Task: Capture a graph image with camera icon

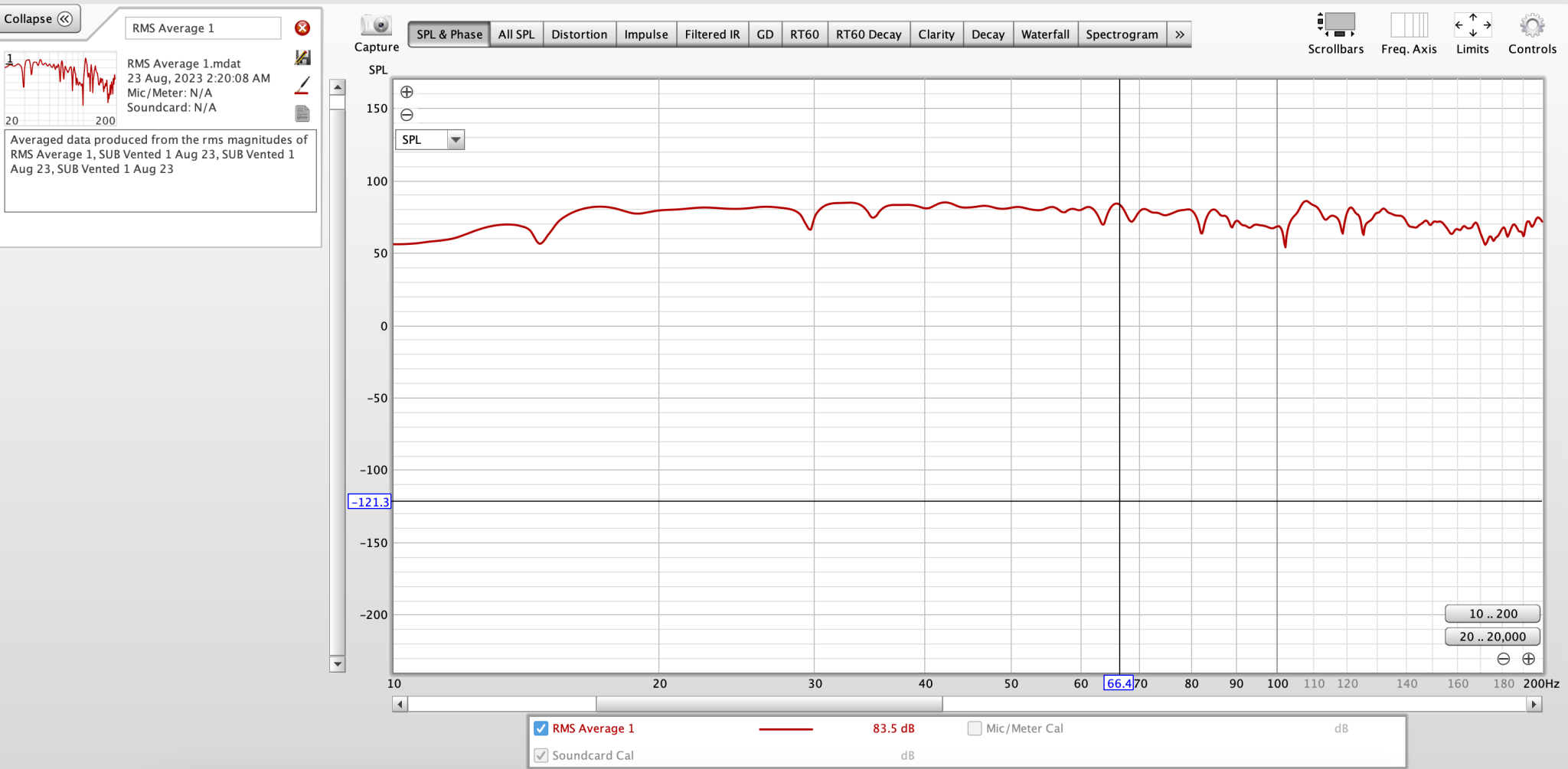Action: pyautogui.click(x=377, y=26)
